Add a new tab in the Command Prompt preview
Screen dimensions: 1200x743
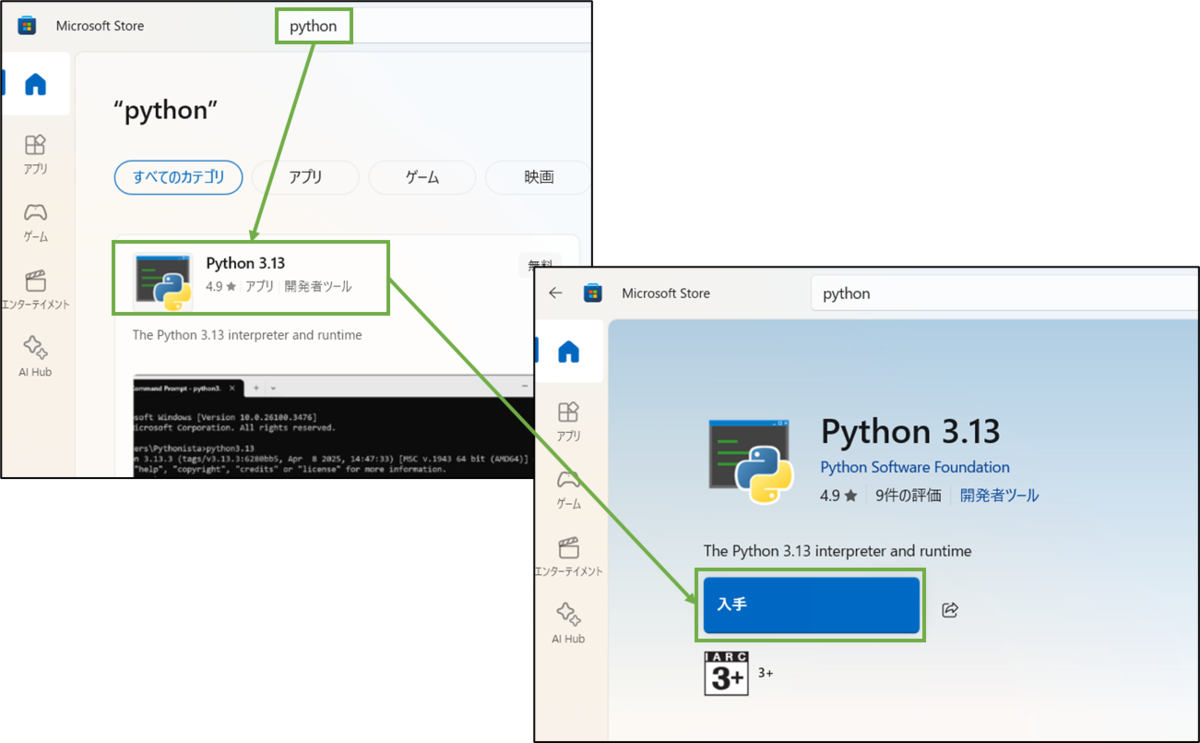[255, 387]
